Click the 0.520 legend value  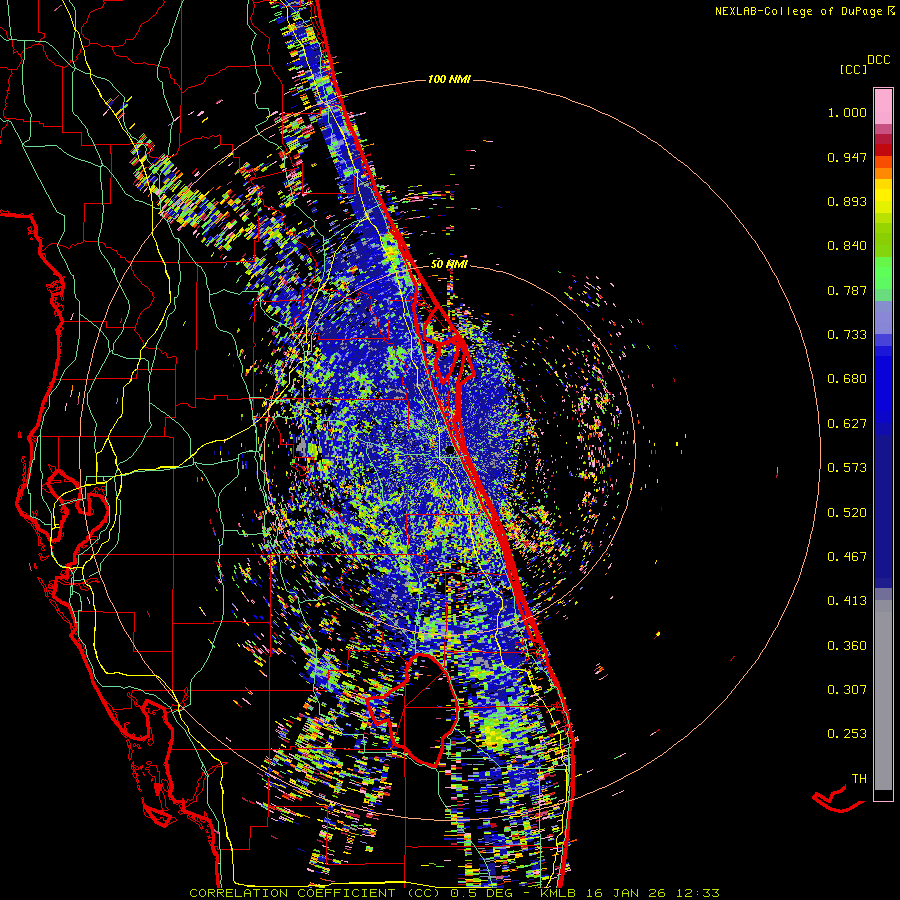847,513
